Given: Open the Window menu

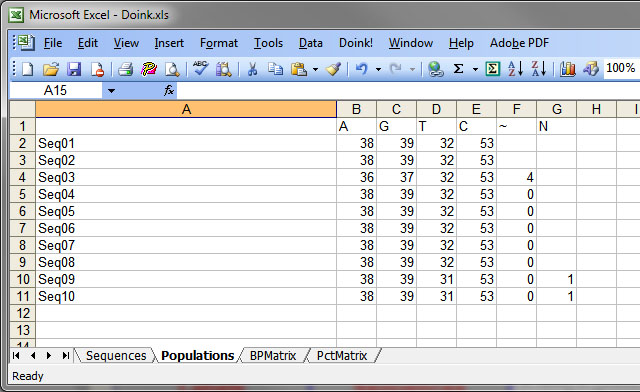Looking at the screenshot, I should [411, 43].
